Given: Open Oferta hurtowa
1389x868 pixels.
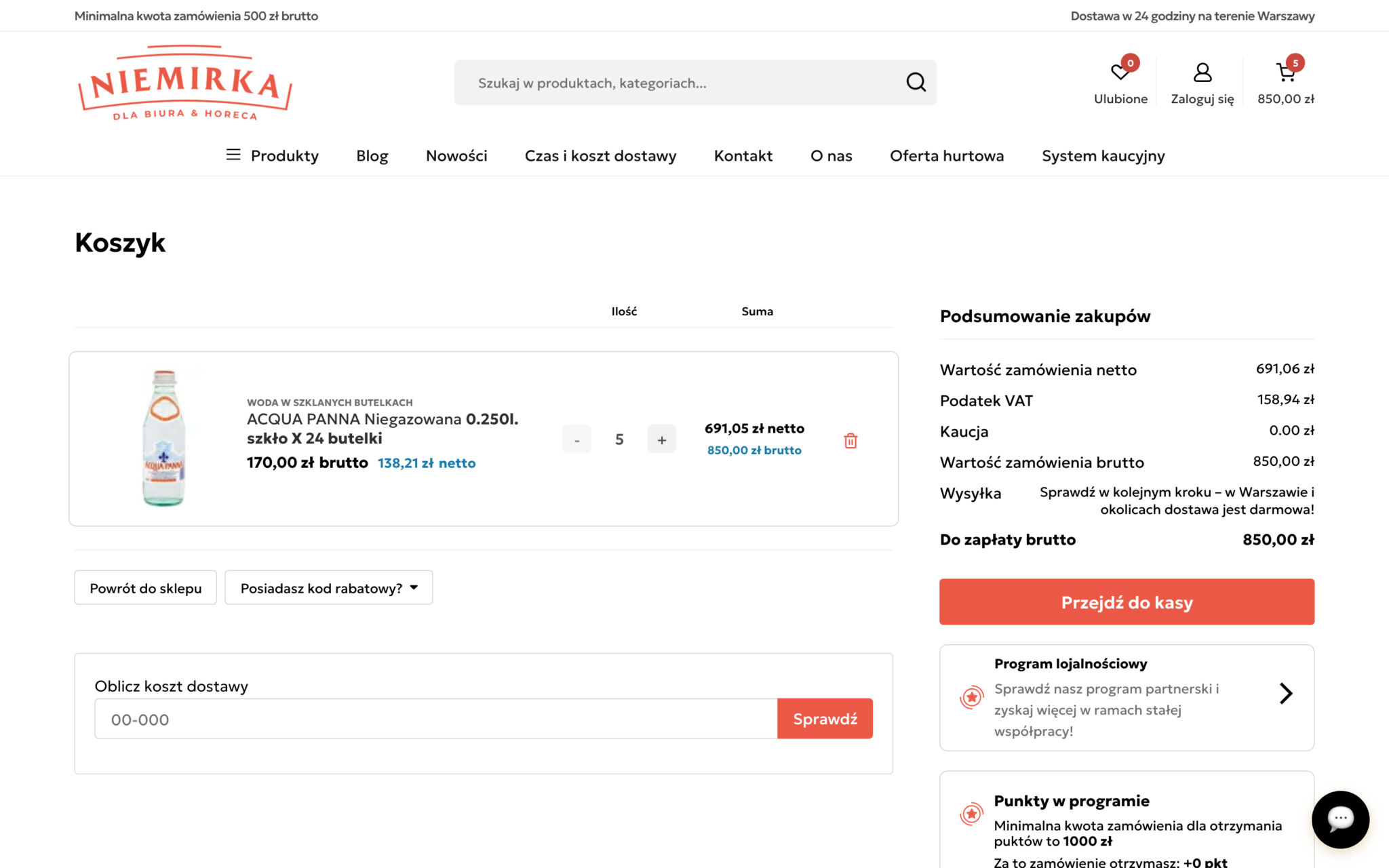Looking at the screenshot, I should click(947, 156).
